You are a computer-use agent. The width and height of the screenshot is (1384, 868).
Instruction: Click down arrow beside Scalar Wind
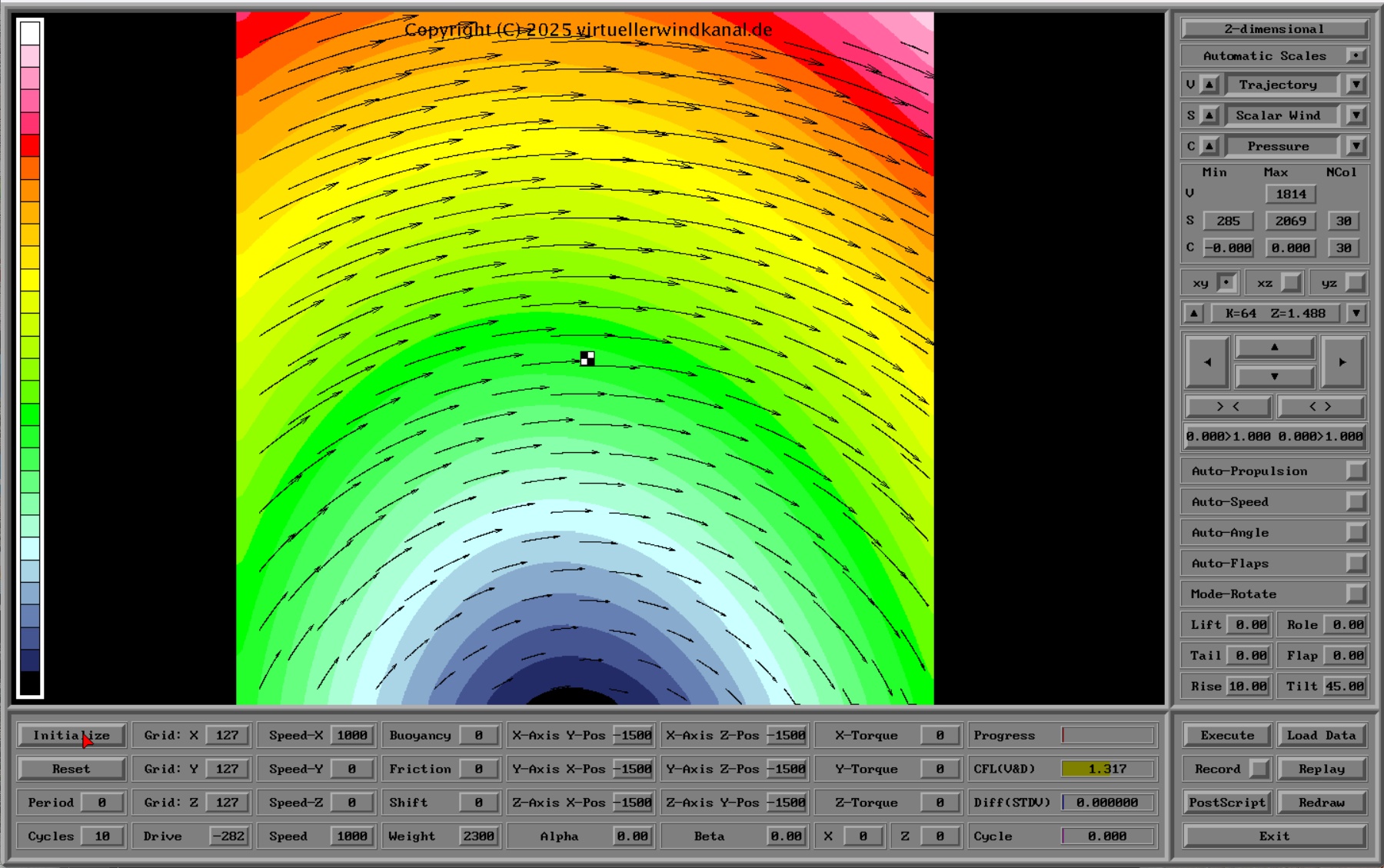pos(1356,115)
